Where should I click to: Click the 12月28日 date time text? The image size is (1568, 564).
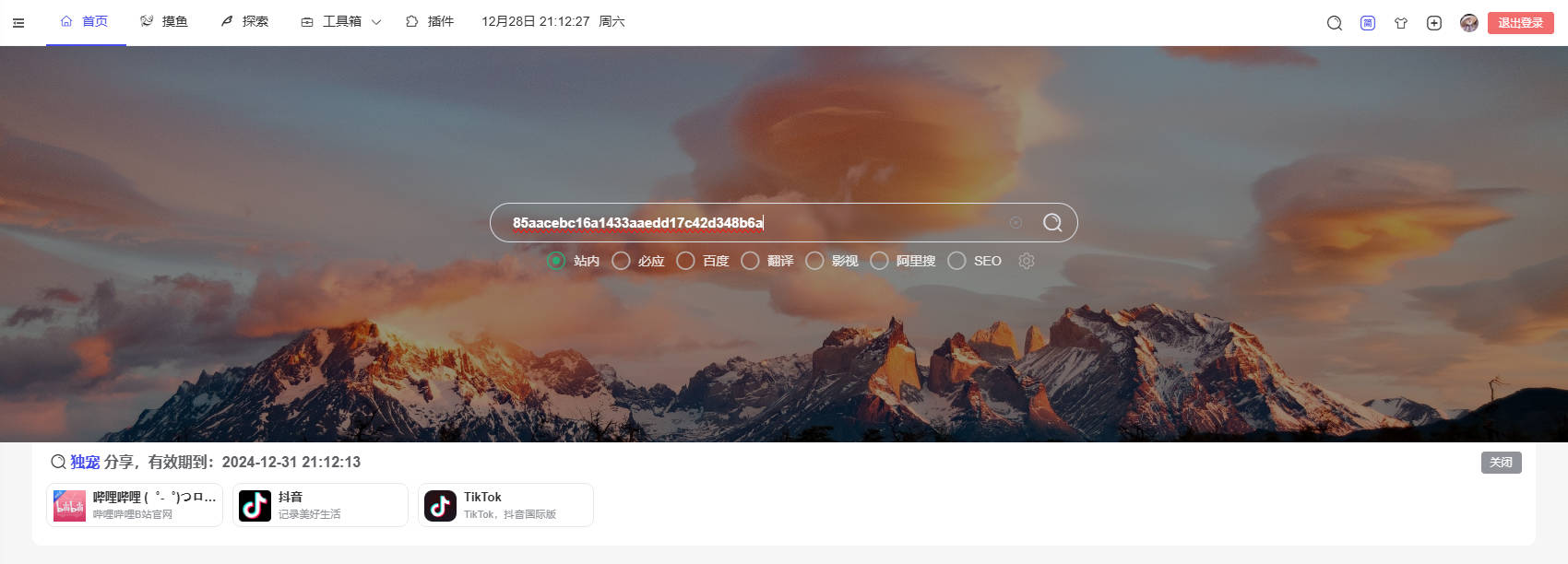click(535, 21)
